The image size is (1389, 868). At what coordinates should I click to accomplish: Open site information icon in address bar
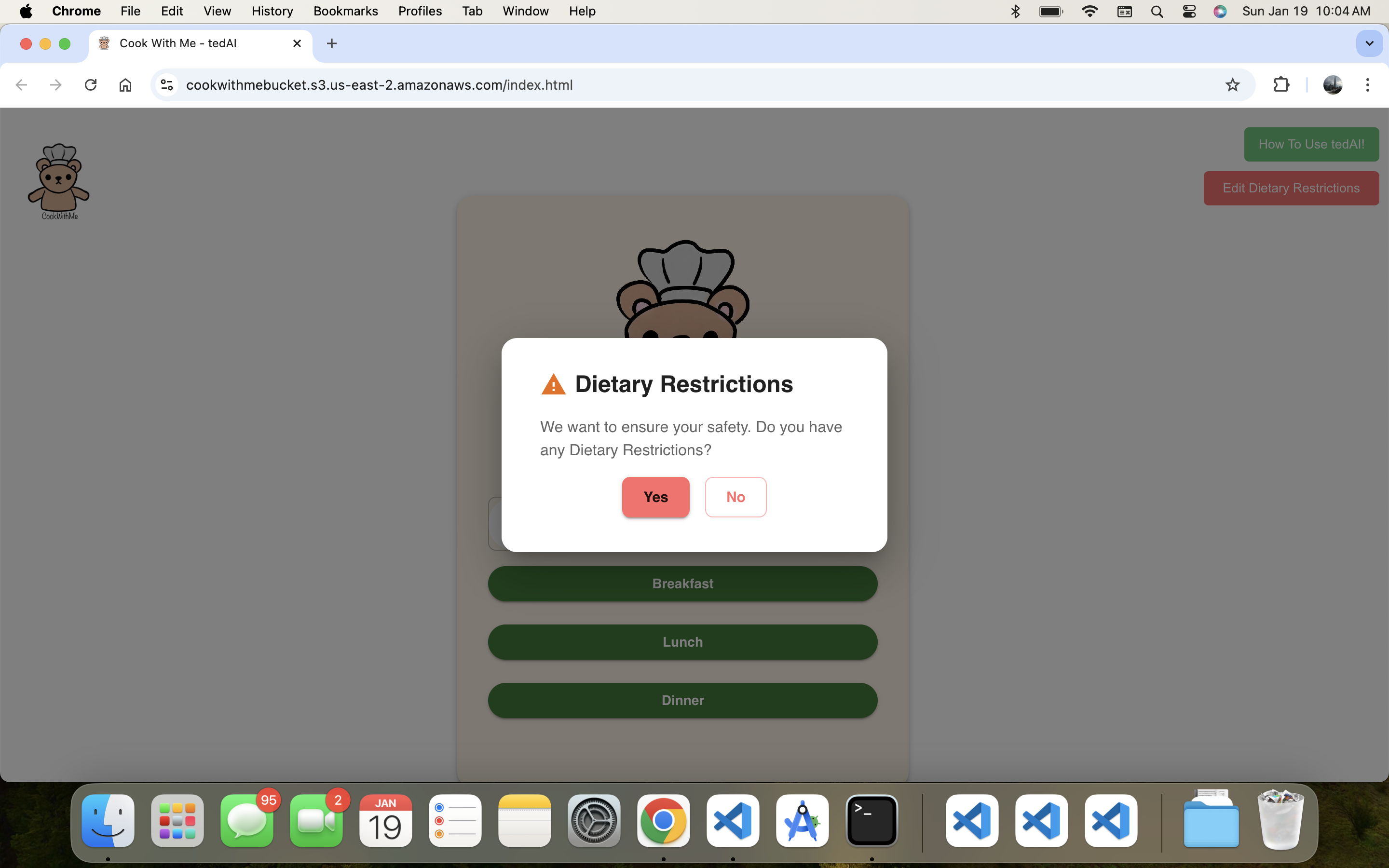point(167,85)
